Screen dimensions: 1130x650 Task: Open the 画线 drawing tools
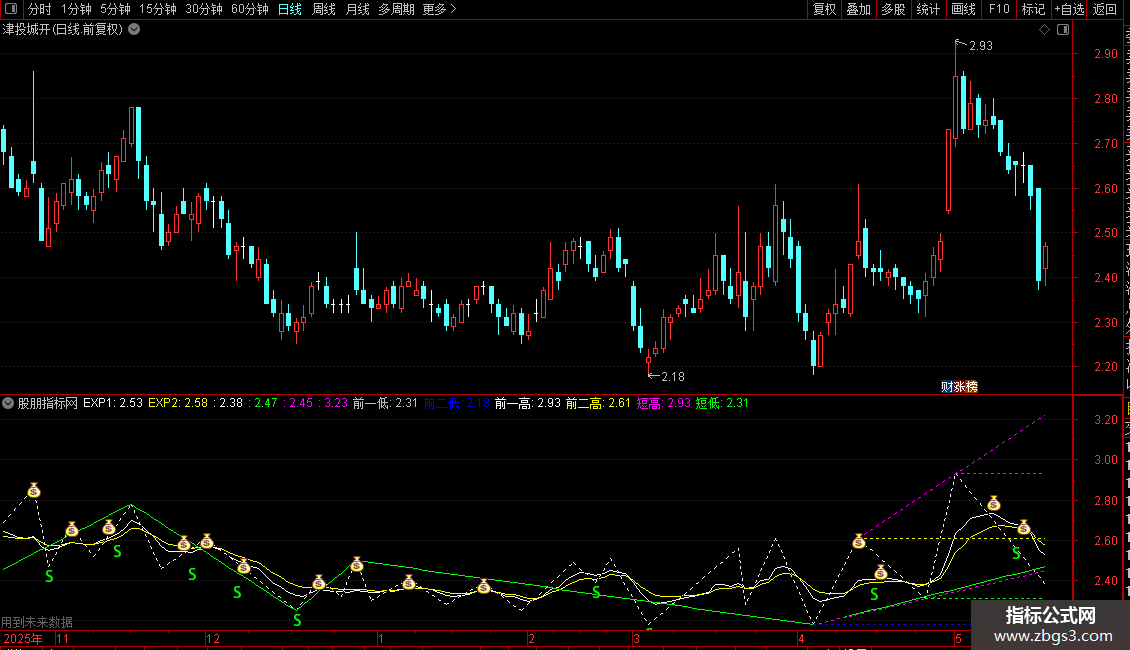(x=963, y=9)
